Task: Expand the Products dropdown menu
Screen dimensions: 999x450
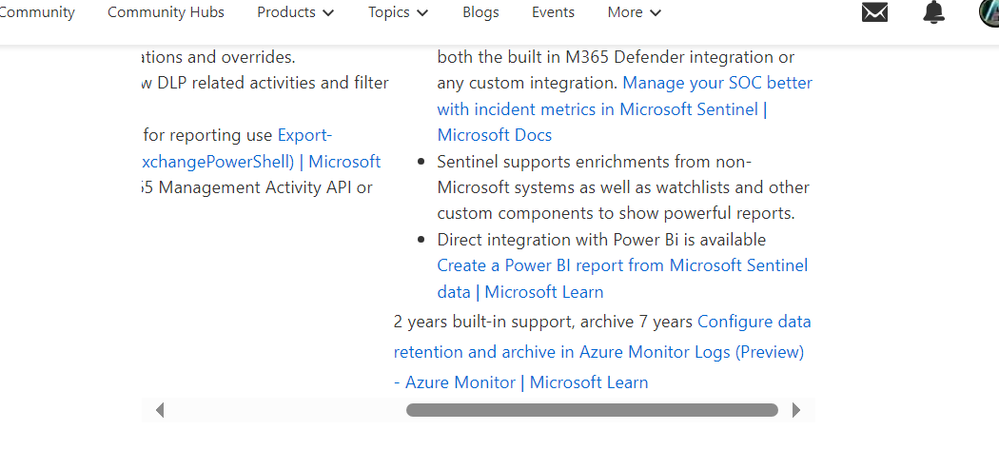Action: tap(296, 13)
